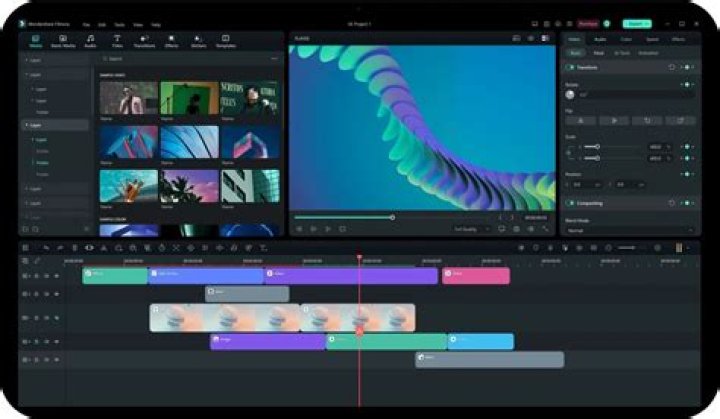Viewport: 720px width, 419px height.
Task: Click the Export button
Action: [x=636, y=22]
